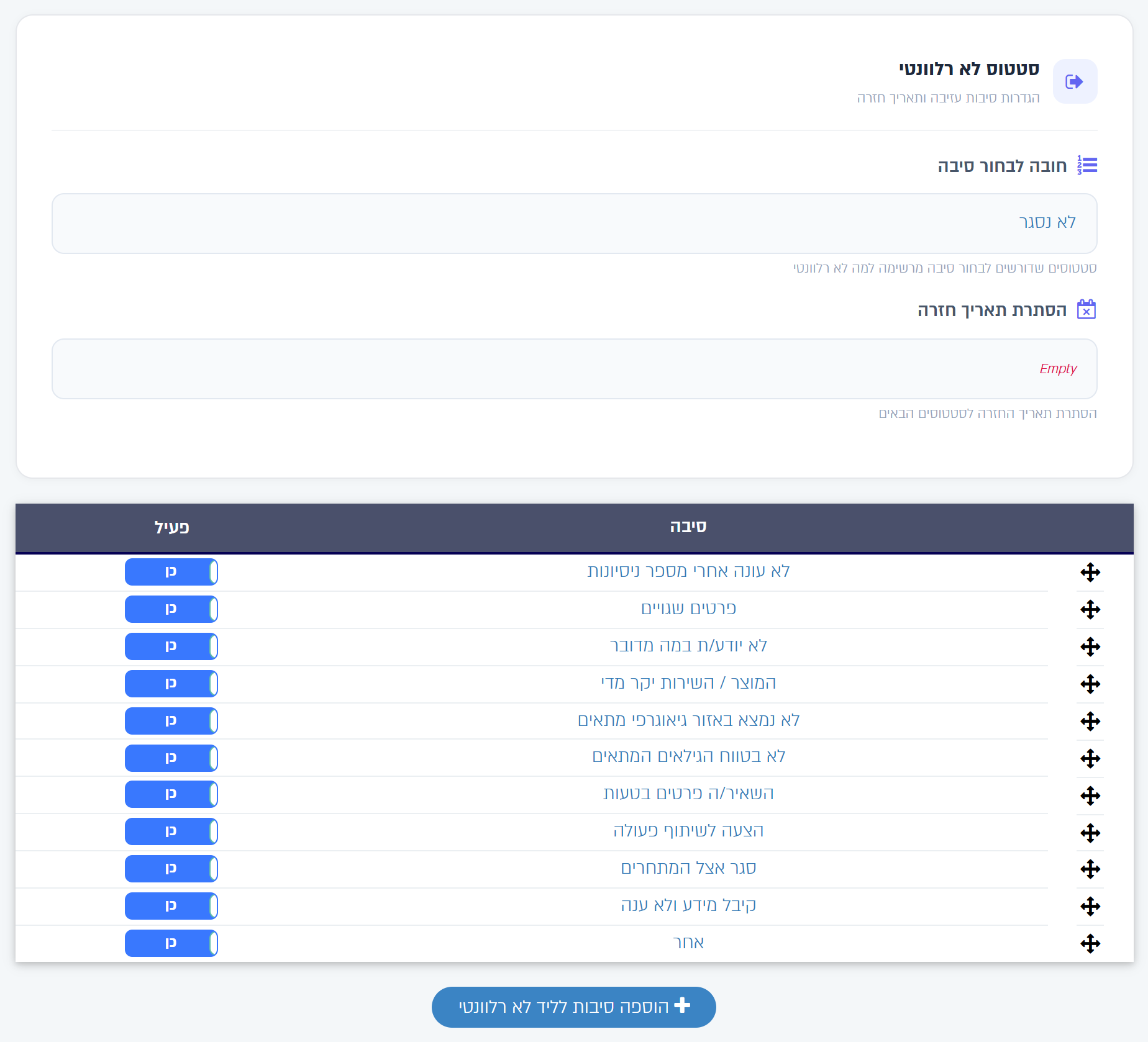Click the calendar icon beside הסתרת תאריך חזרה

pos(1086,309)
